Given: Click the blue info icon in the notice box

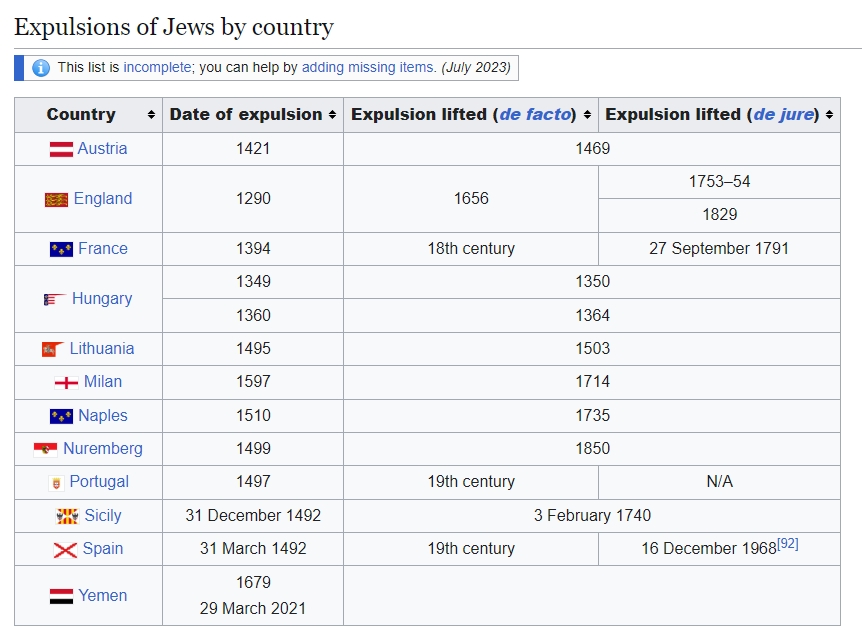Looking at the screenshot, I should (x=41, y=68).
